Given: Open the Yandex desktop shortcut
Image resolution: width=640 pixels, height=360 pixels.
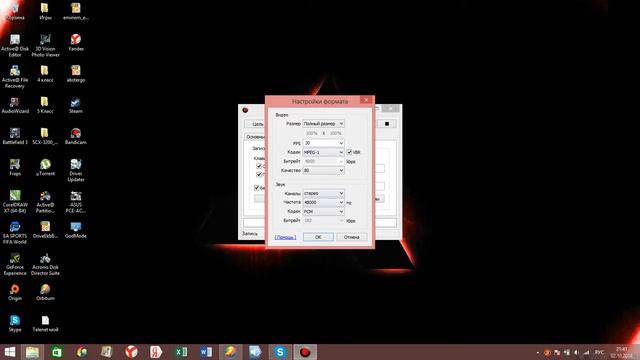Looking at the screenshot, I should coord(76,42).
